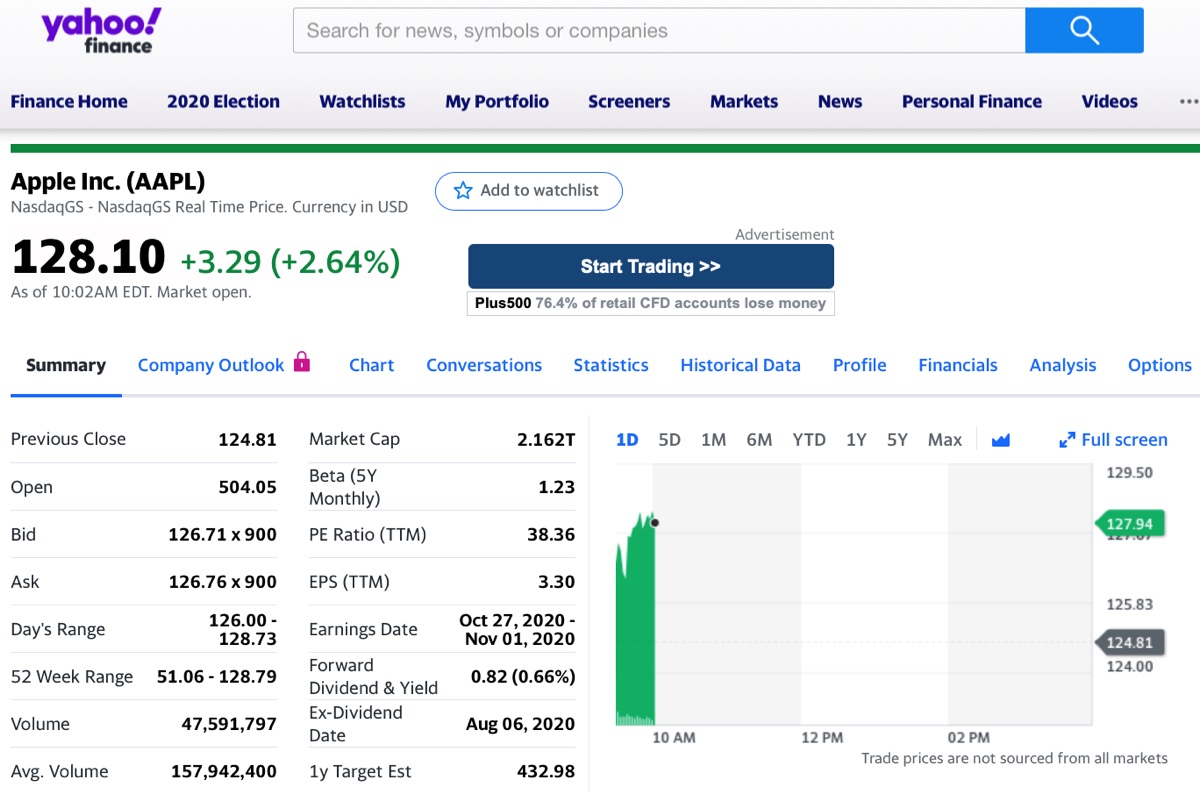
Task: Select the 5D chart range
Action: [670, 440]
